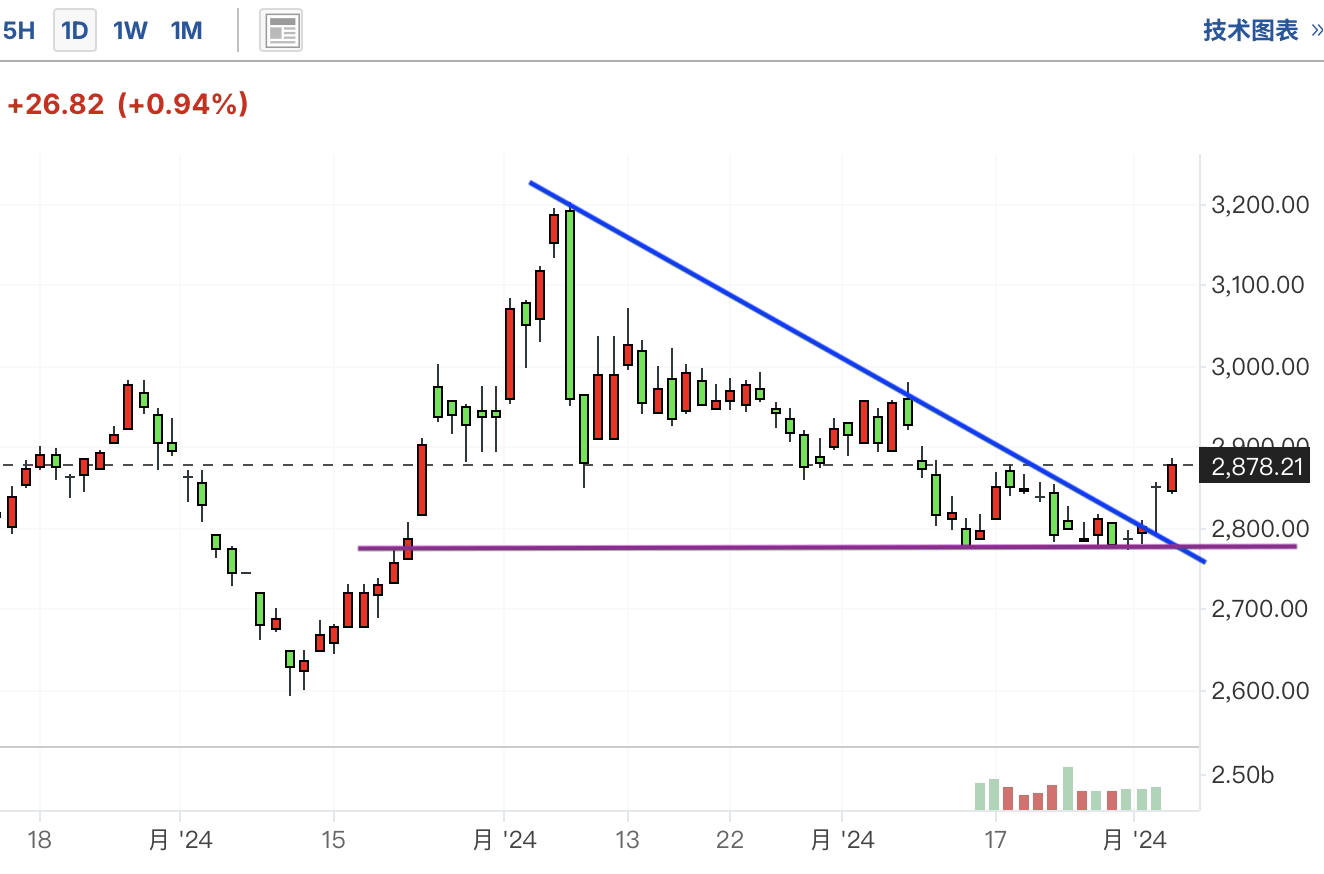Image resolution: width=1324 pixels, height=874 pixels.
Task: Switch chart to the 5H timeframe
Action: point(18,31)
